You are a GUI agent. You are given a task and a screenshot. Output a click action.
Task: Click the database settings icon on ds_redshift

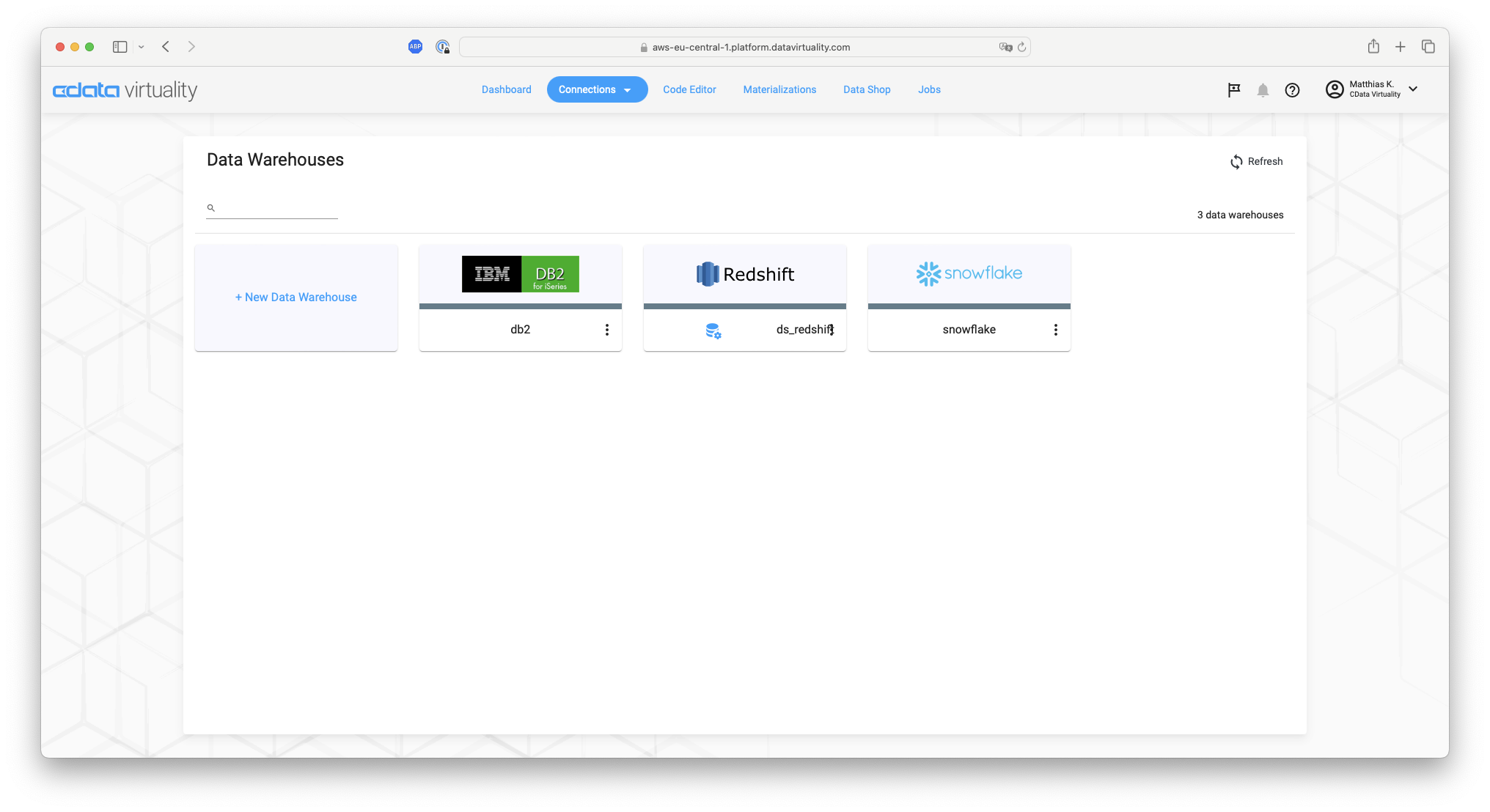click(x=713, y=331)
